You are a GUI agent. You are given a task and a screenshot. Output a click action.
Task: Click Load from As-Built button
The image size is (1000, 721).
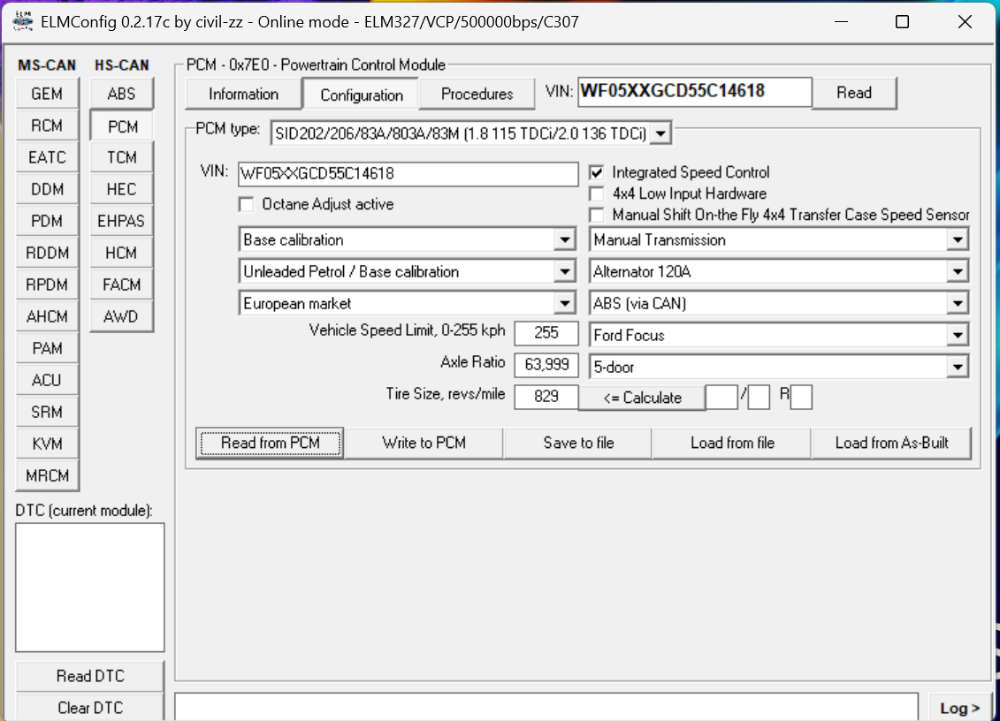[x=891, y=443]
